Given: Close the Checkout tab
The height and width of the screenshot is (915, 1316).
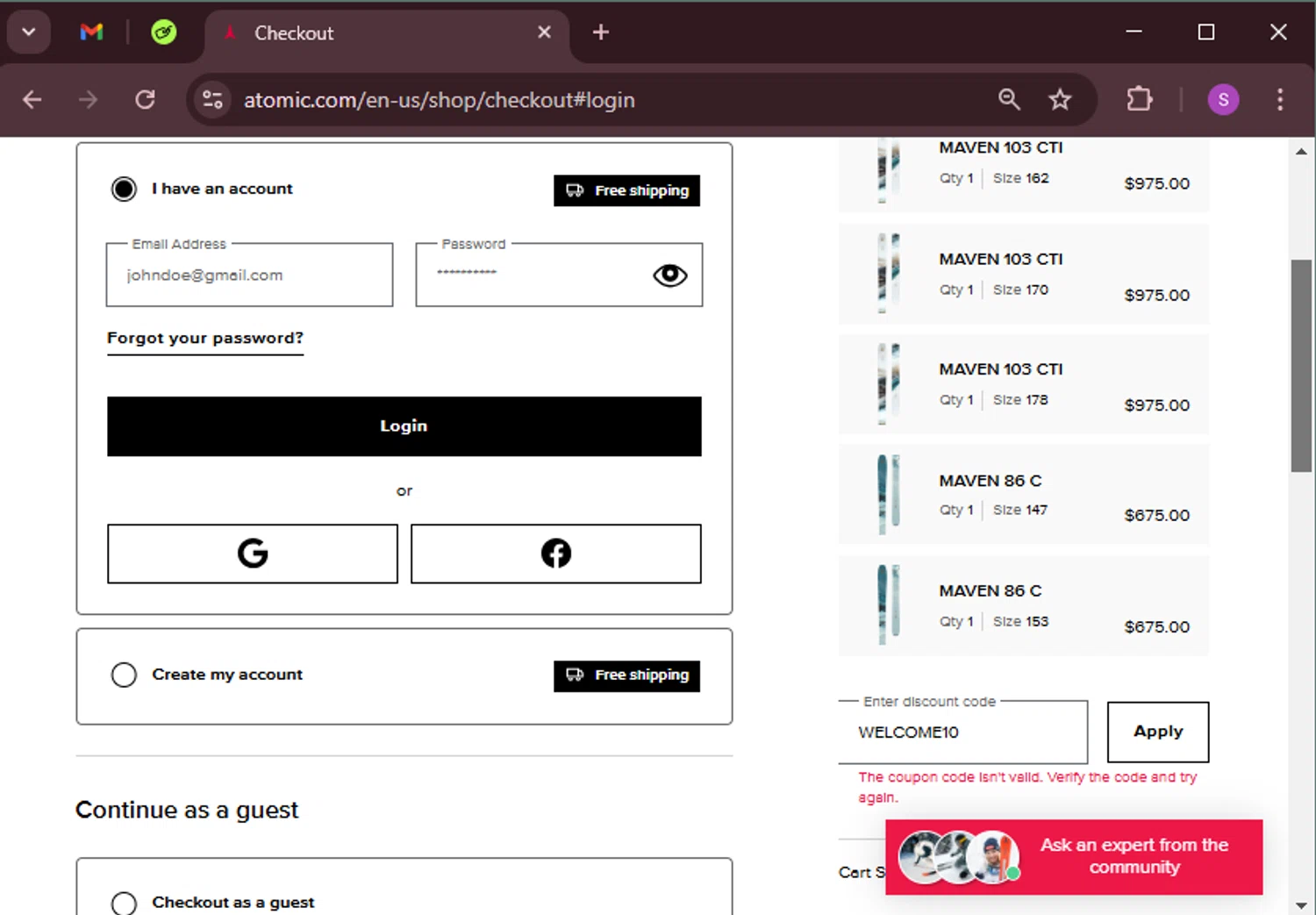Looking at the screenshot, I should tap(544, 32).
